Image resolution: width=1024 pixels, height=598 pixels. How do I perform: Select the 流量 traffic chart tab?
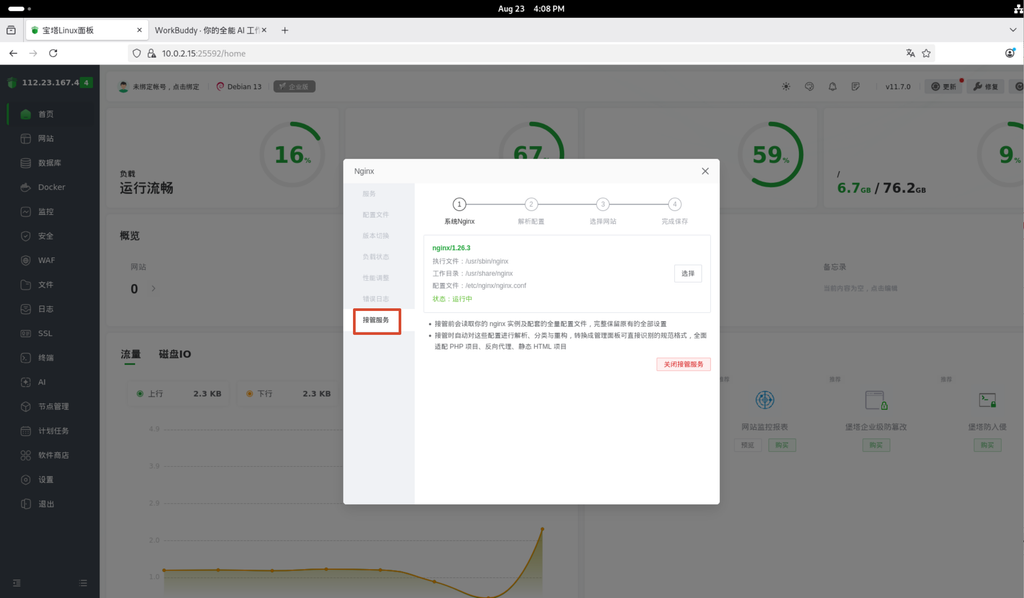(x=131, y=354)
